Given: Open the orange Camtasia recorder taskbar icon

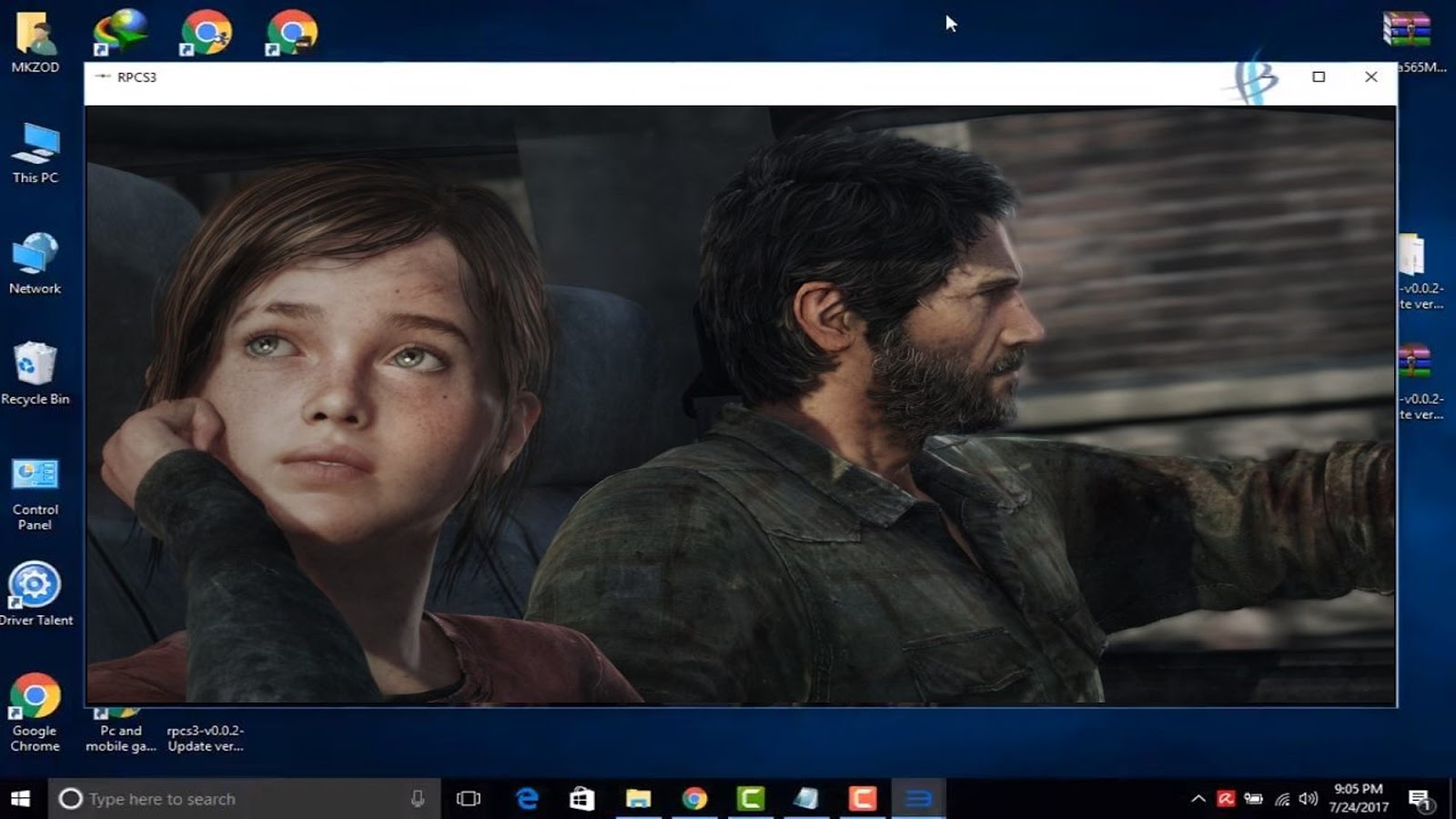Looking at the screenshot, I should pyautogui.click(x=863, y=799).
